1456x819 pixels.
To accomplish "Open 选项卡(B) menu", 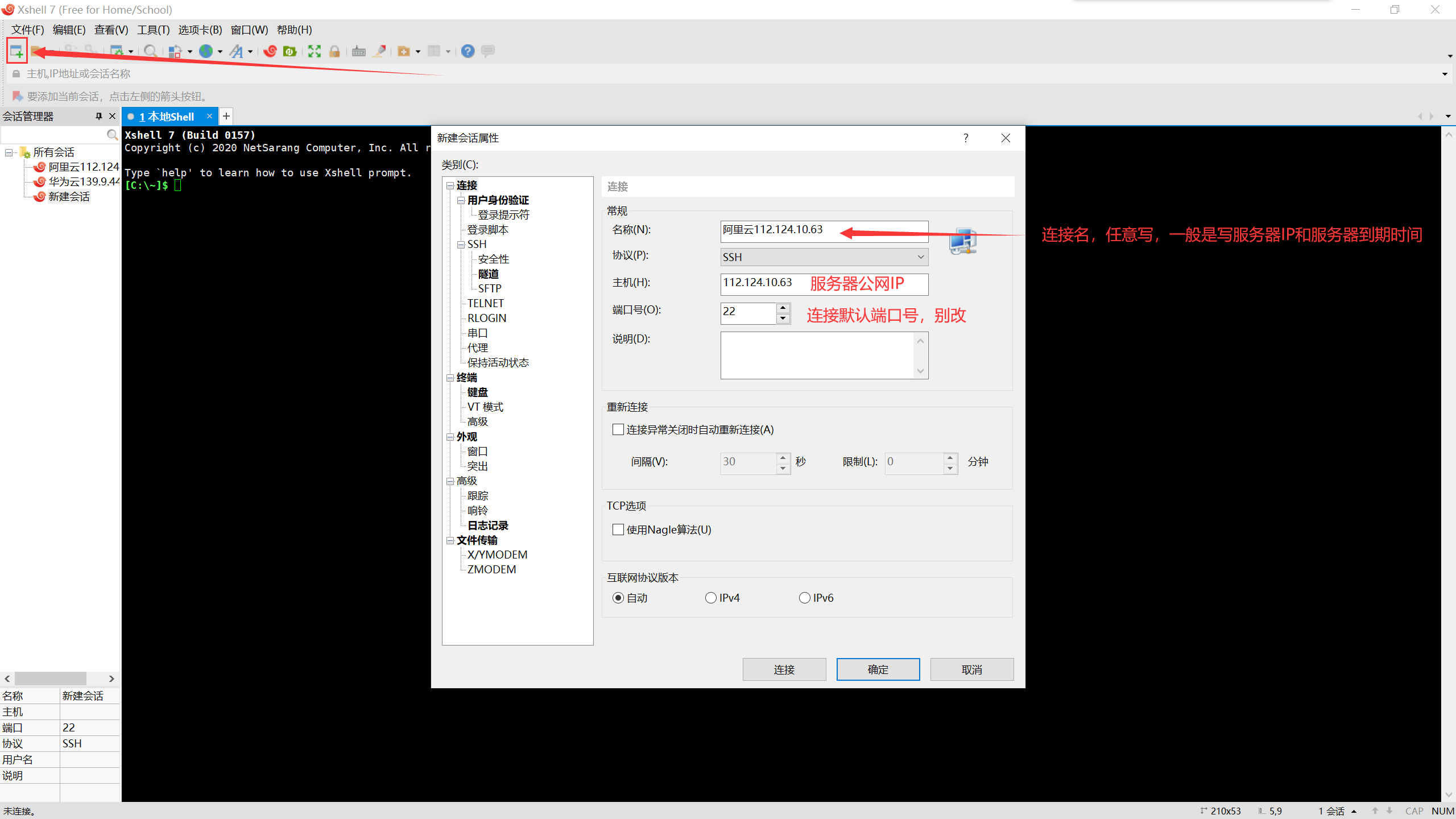I will point(200,30).
